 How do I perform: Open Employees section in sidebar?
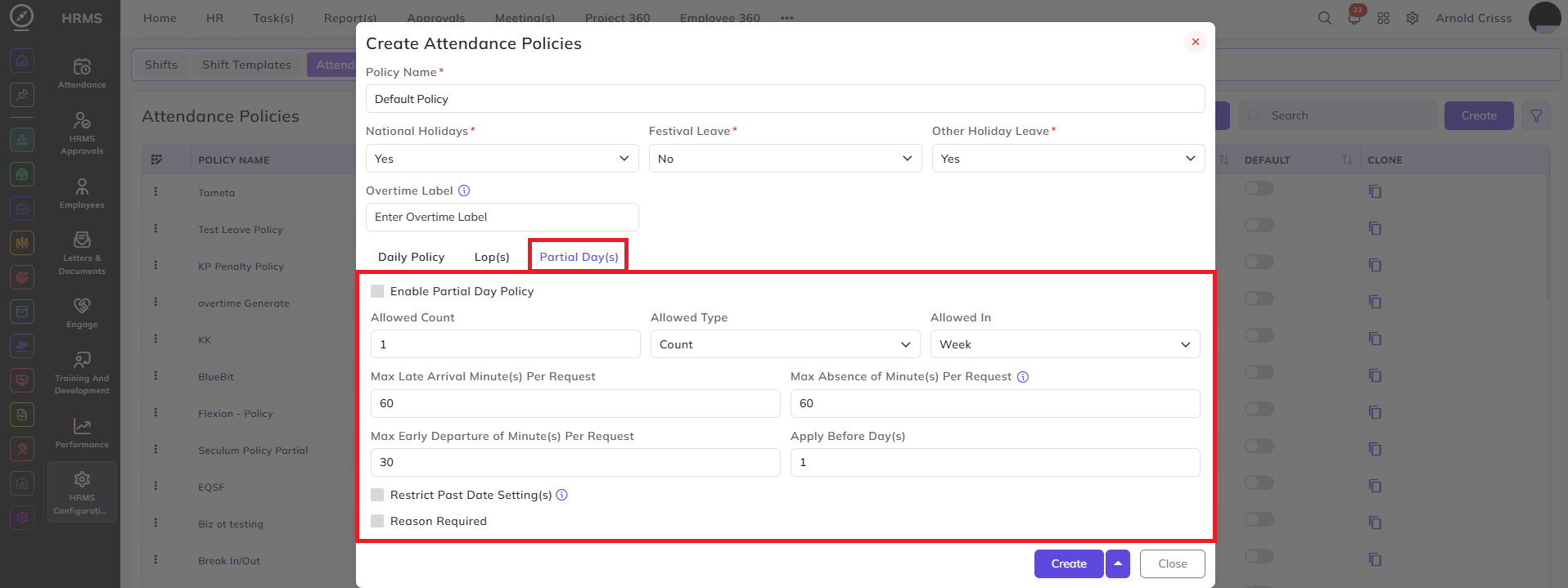82,194
